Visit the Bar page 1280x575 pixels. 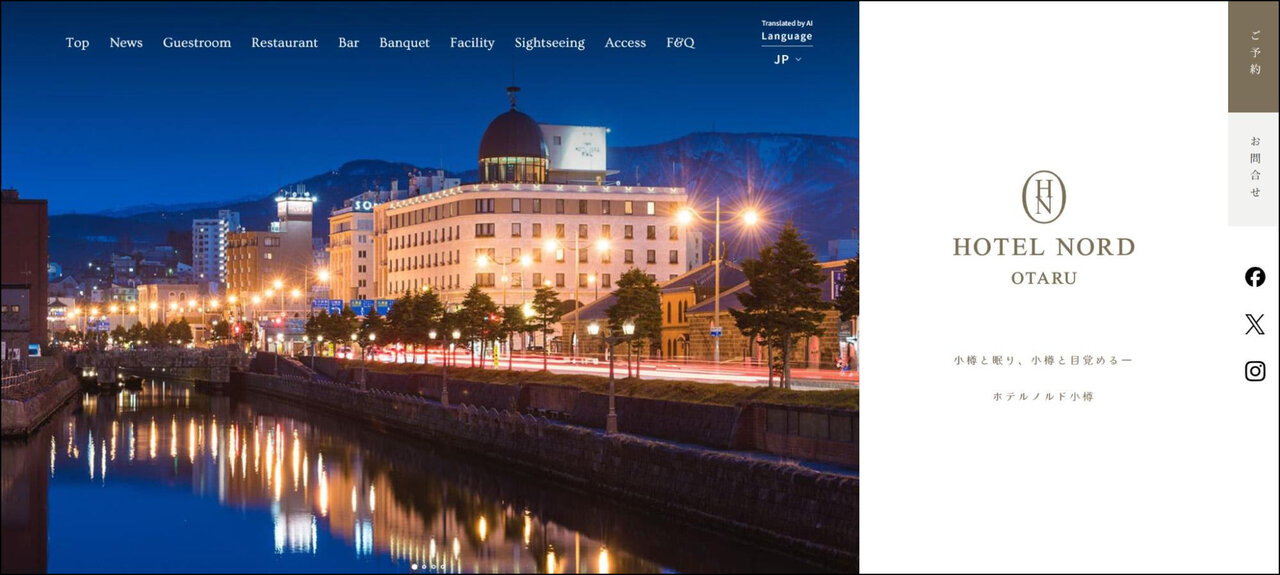tap(348, 43)
